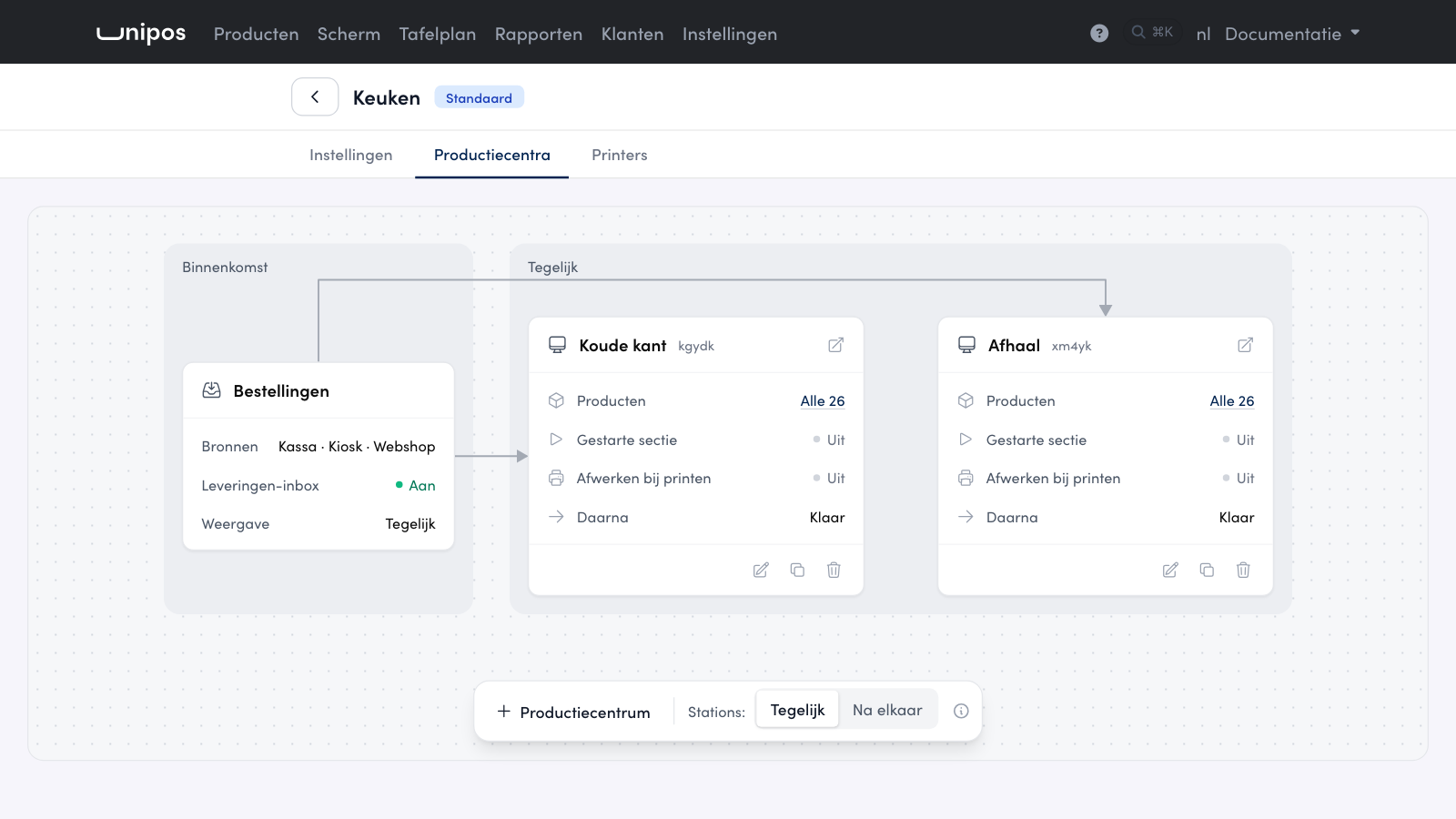
Task: Delete the Koude kant production center
Action: point(834,570)
